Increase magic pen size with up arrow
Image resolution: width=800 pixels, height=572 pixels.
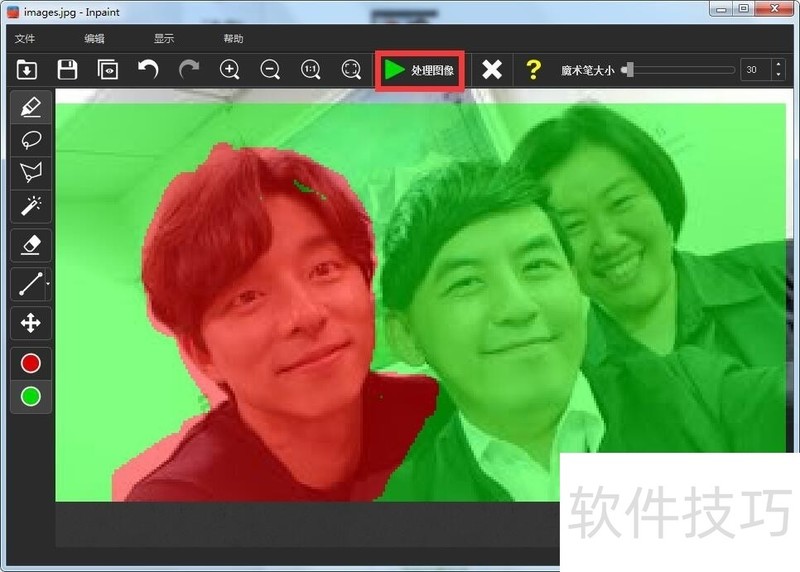(778, 64)
